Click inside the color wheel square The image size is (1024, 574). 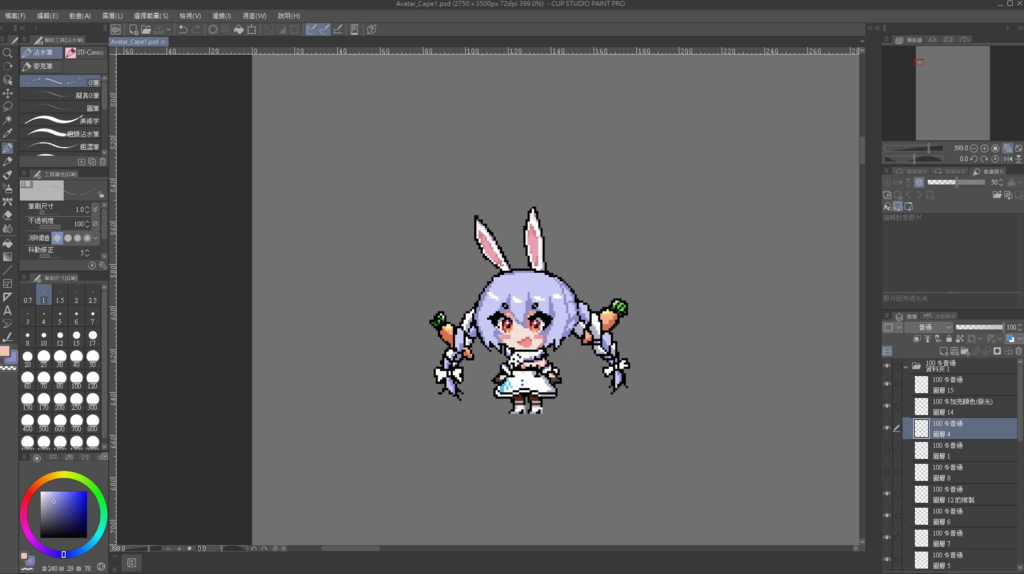[x=63, y=515]
